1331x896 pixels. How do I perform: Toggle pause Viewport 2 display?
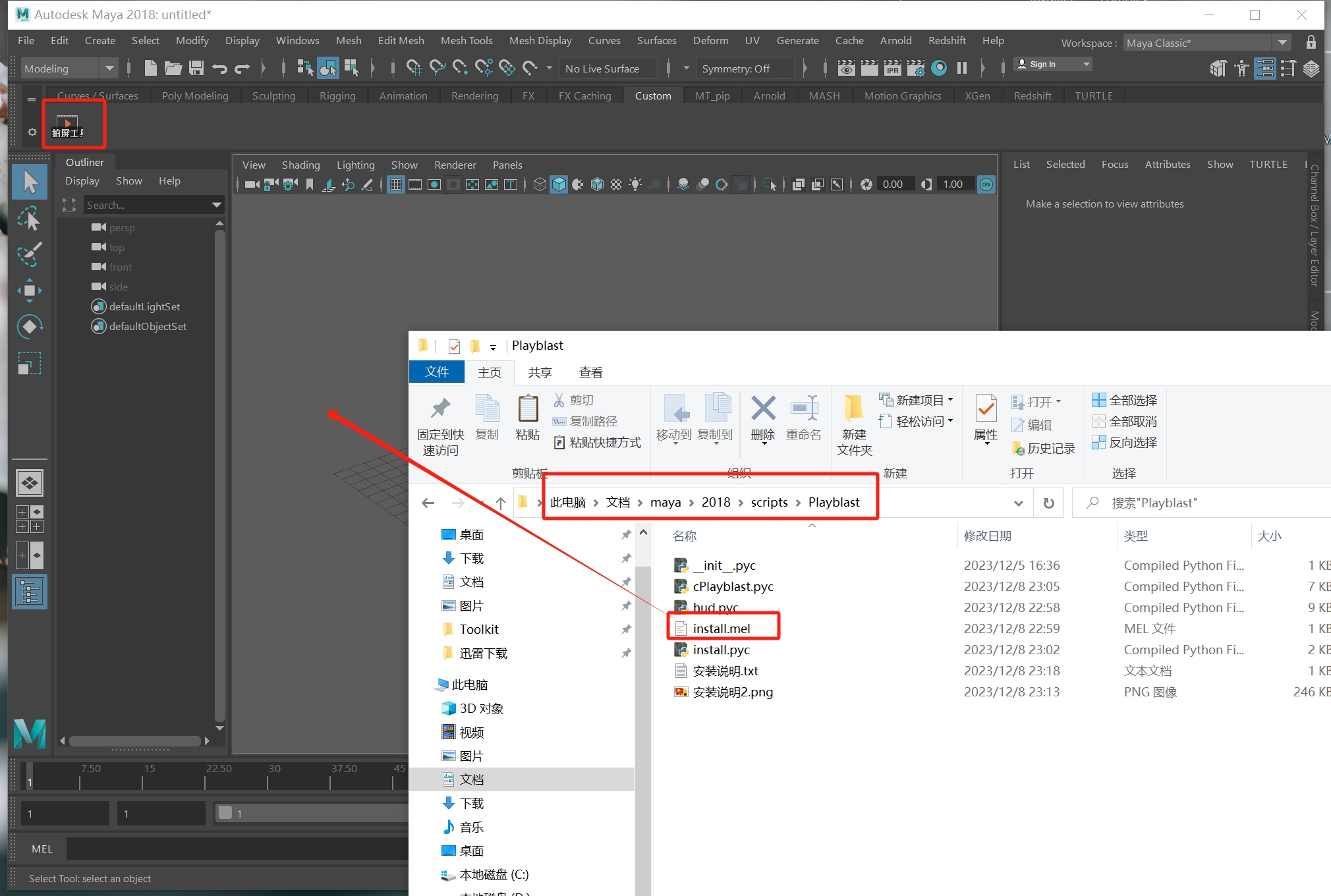click(x=962, y=68)
